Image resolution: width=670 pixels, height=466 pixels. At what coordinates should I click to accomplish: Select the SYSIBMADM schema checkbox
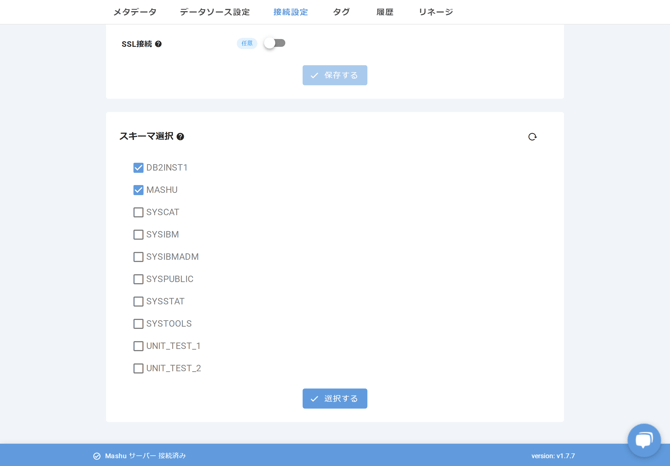tap(138, 257)
